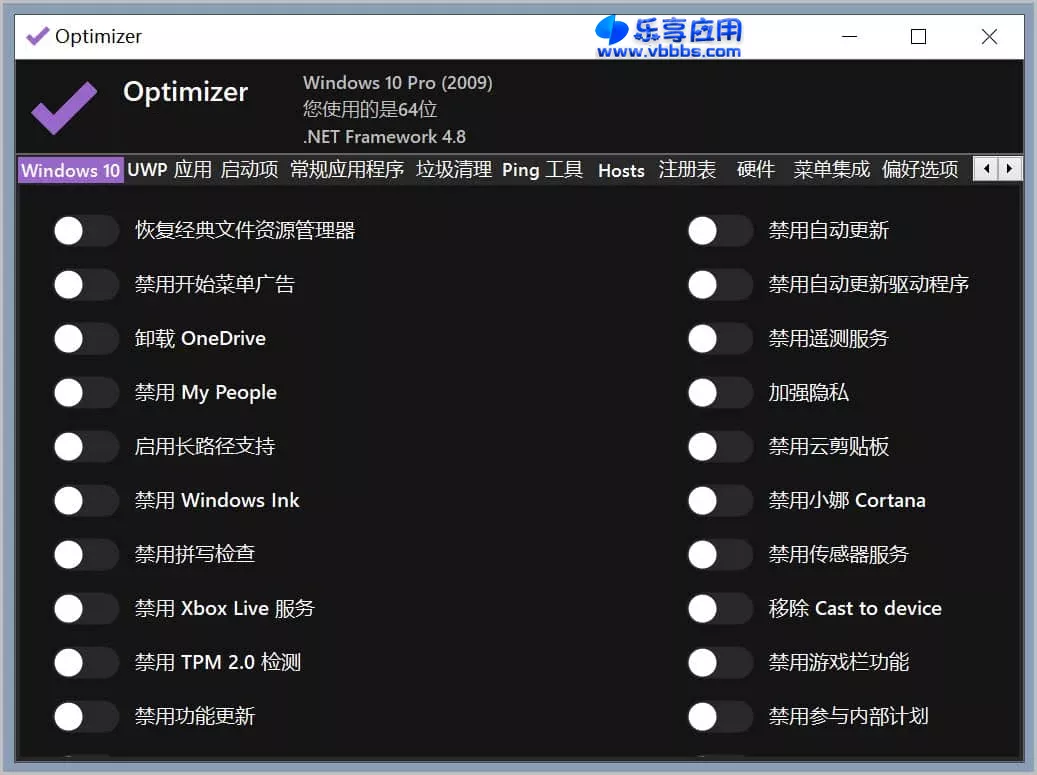Screen dimensions: 1037x775
Task: Select the 注册表 tab
Action: (687, 170)
